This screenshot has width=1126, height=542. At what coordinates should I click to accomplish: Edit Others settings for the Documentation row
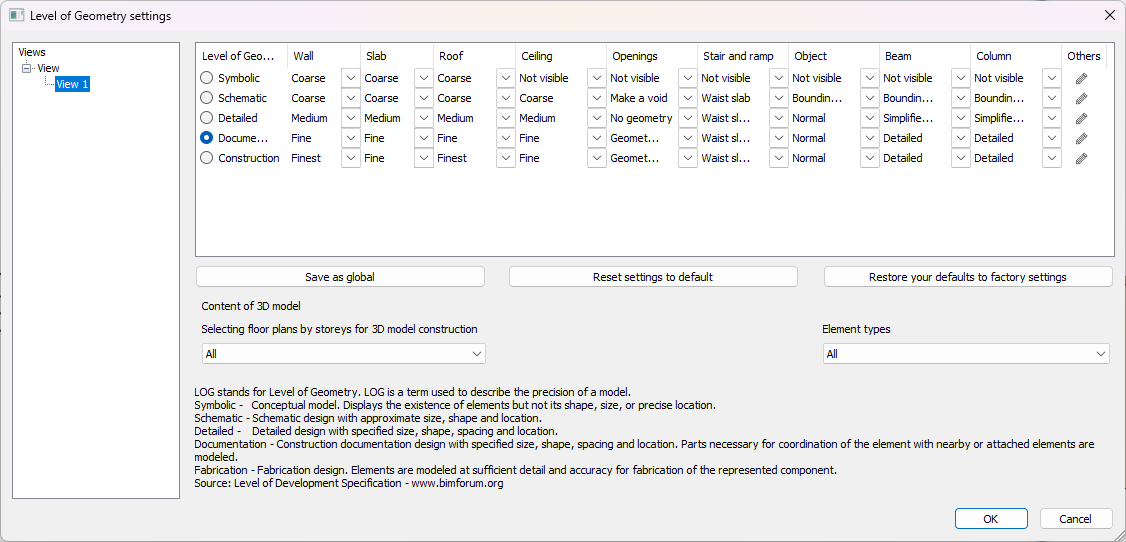pyautogui.click(x=1081, y=138)
